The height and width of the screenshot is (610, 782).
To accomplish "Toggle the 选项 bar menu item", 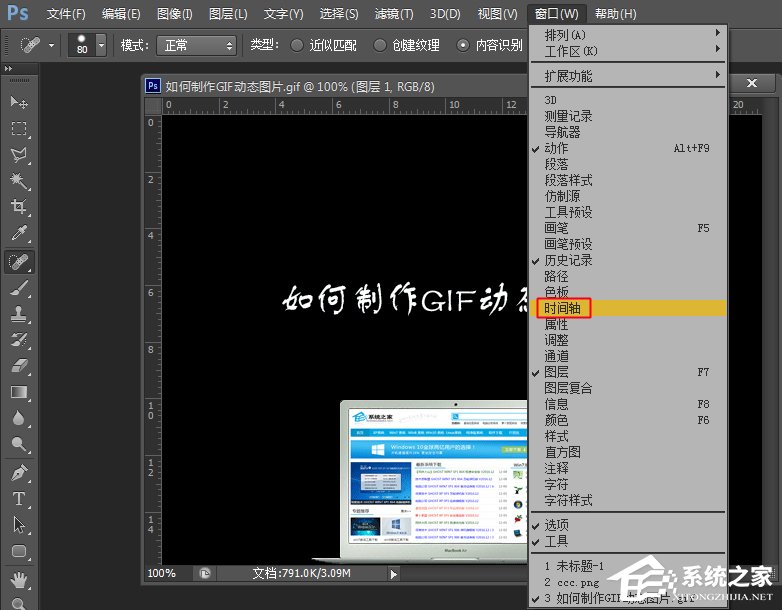I will pos(628,525).
